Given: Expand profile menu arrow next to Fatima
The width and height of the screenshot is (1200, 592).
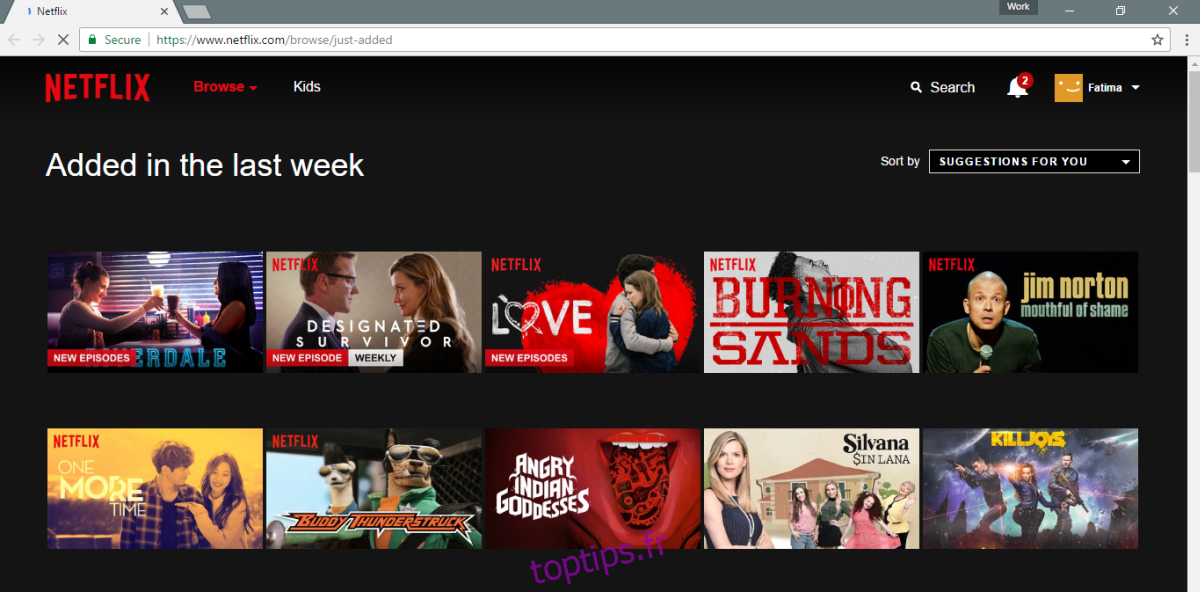Looking at the screenshot, I should (x=1135, y=88).
